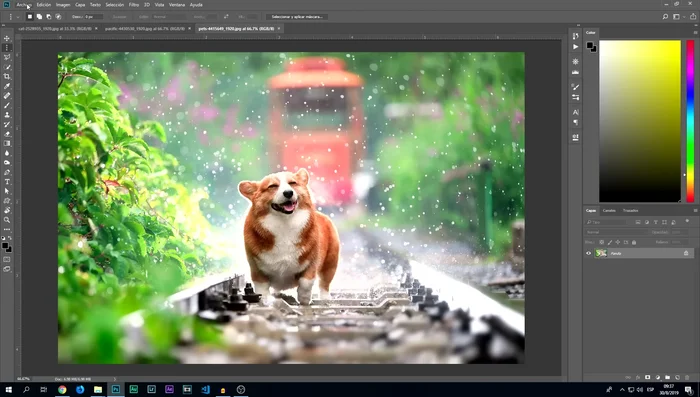This screenshot has width=700, height=397.
Task: Open the Character panel icon
Action: [x=575, y=112]
